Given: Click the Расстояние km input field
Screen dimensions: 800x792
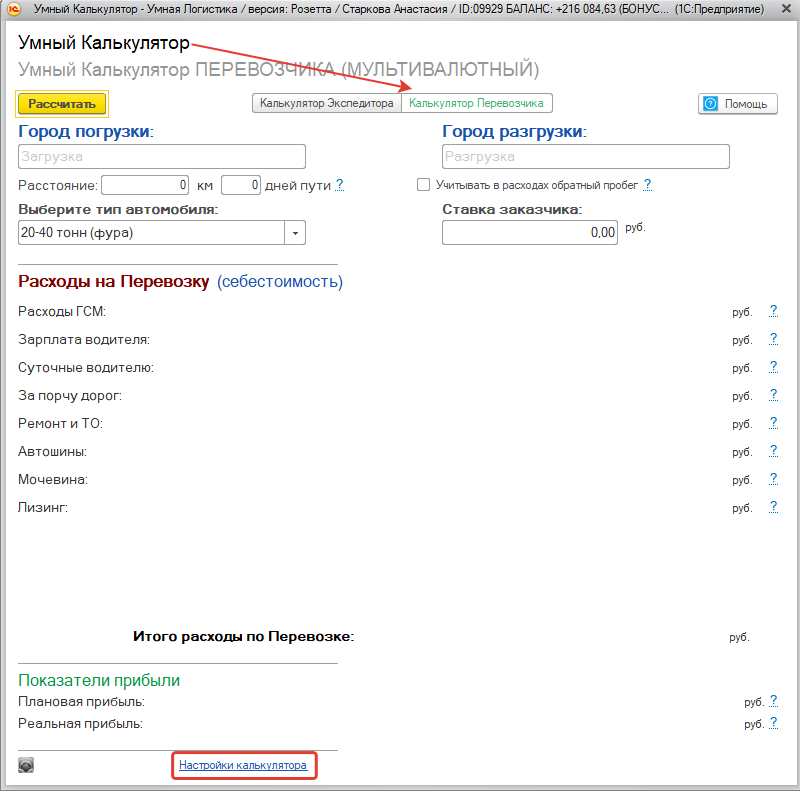Looking at the screenshot, I should [145, 185].
